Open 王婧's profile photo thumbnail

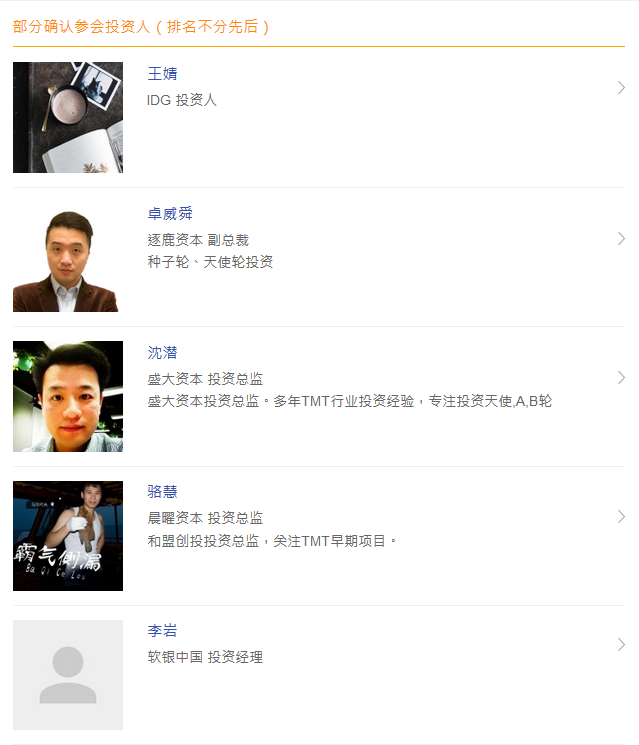click(68, 117)
